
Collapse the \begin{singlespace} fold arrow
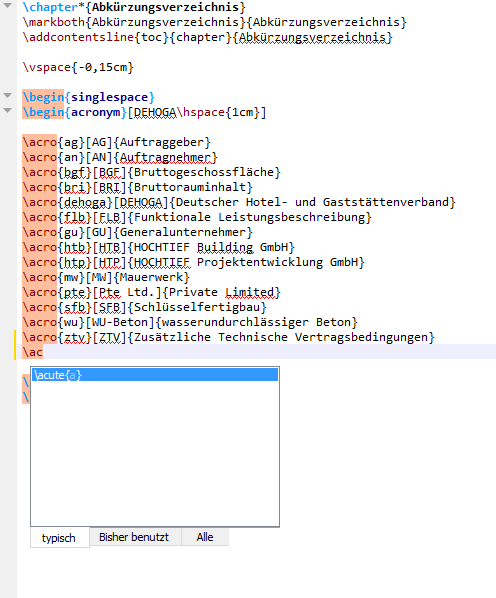8,95
